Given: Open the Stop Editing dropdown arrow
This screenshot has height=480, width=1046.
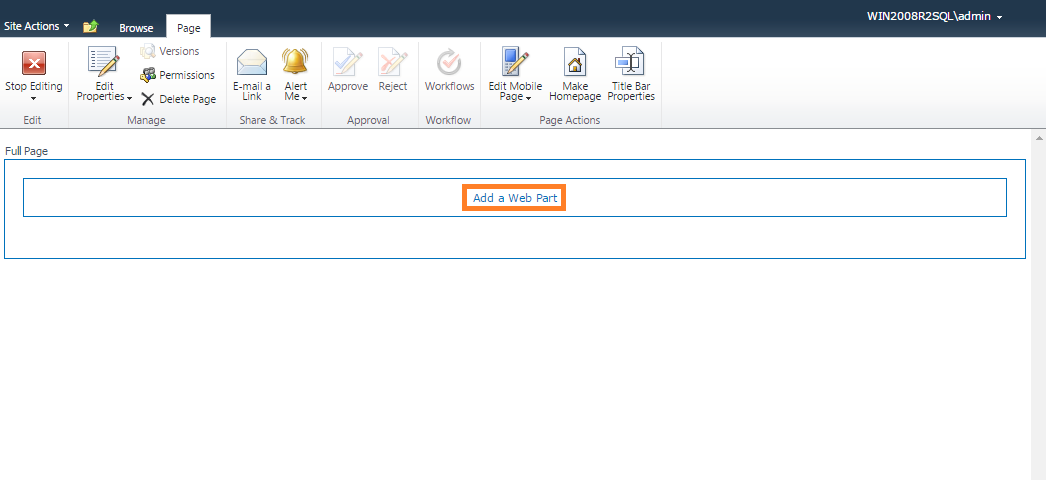Looking at the screenshot, I should pyautogui.click(x=34, y=99).
